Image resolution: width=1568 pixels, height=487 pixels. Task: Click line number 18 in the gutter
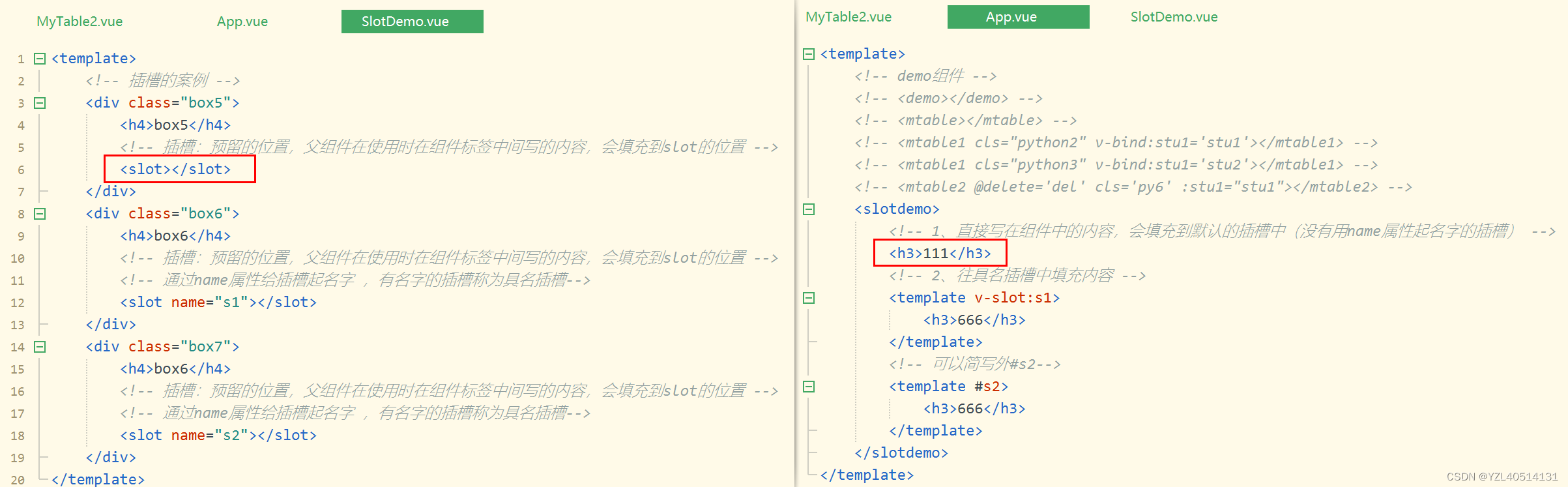(18, 436)
